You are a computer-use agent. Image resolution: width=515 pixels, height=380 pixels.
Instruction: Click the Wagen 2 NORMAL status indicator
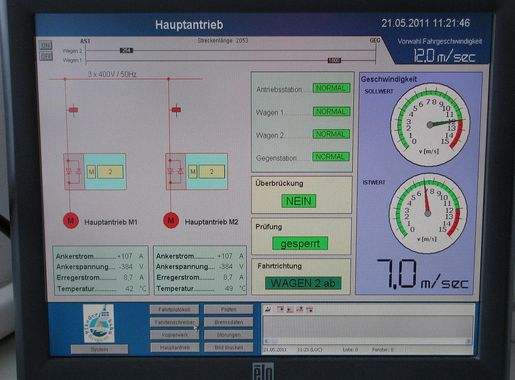[x=331, y=134]
